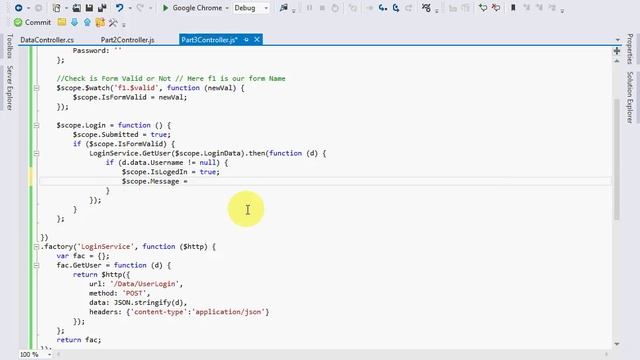The image size is (640, 360).
Task: Start debugging with the green play arrow
Action: (165, 8)
